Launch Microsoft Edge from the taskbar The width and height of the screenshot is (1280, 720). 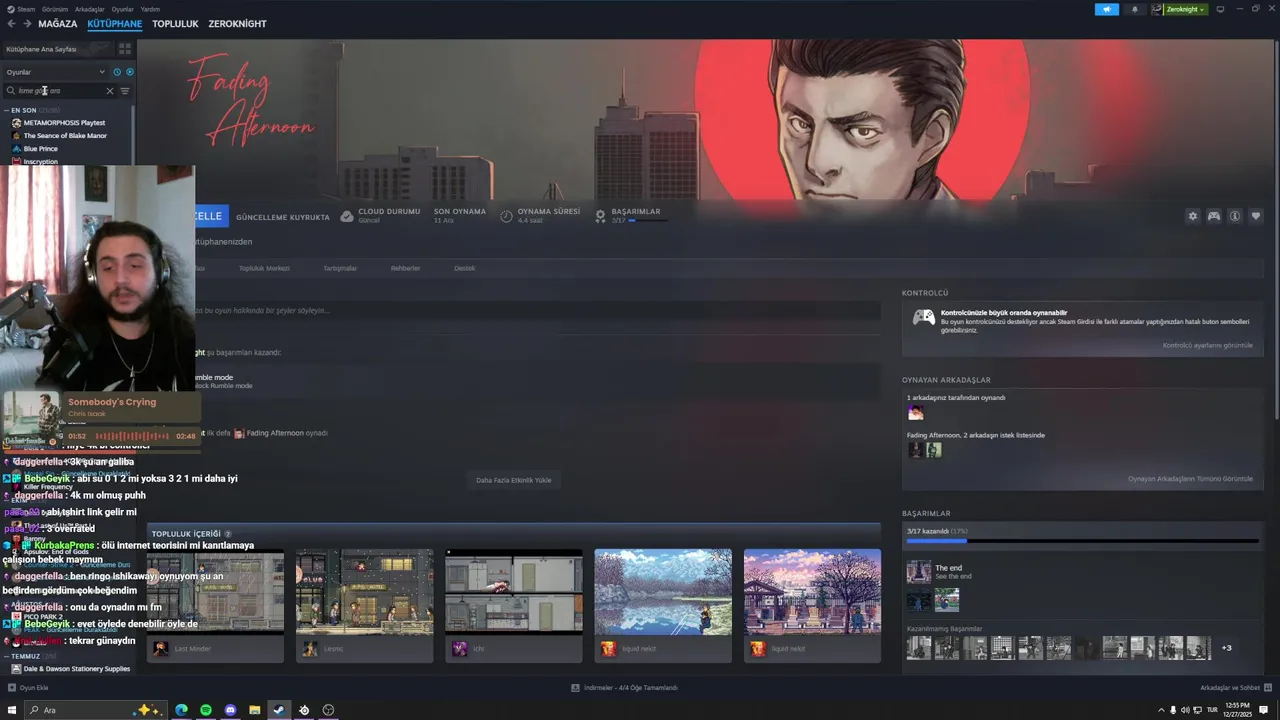181,710
